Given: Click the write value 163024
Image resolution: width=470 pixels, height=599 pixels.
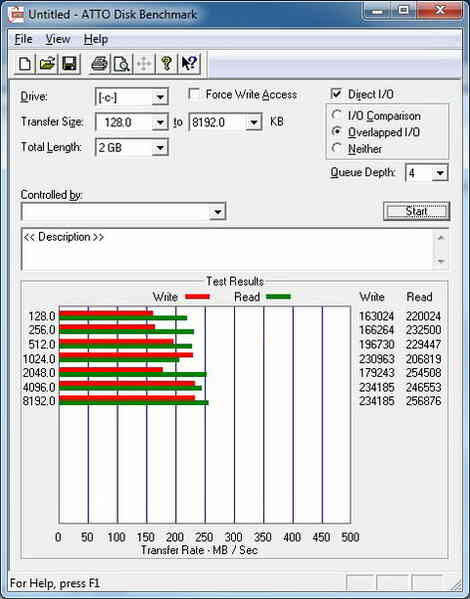Looking at the screenshot, I should [376, 316].
